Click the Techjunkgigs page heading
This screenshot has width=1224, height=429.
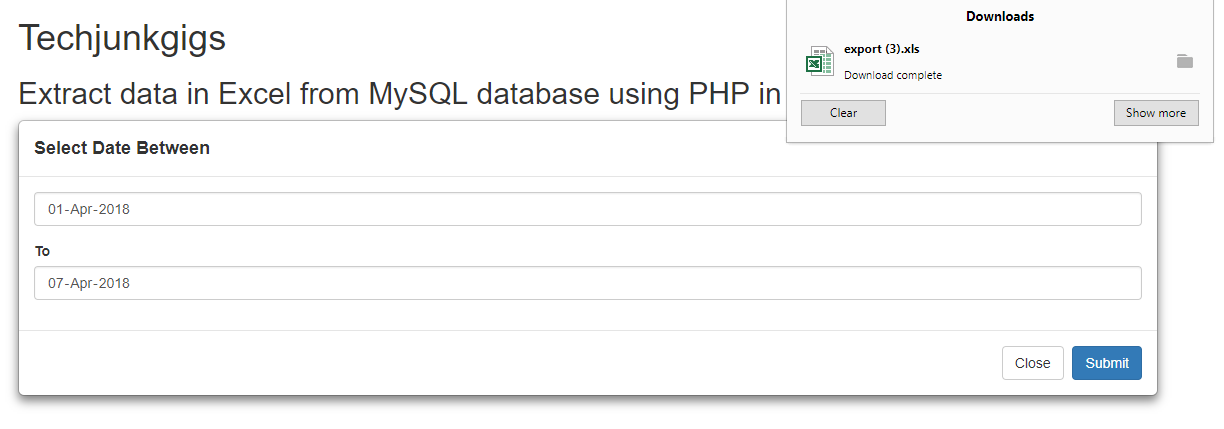point(122,38)
